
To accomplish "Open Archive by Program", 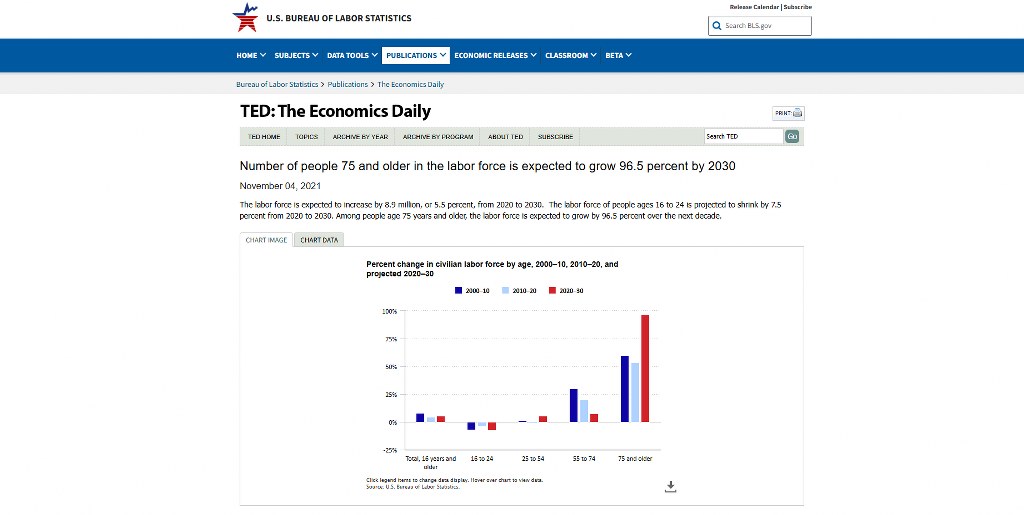I will [x=438, y=136].
